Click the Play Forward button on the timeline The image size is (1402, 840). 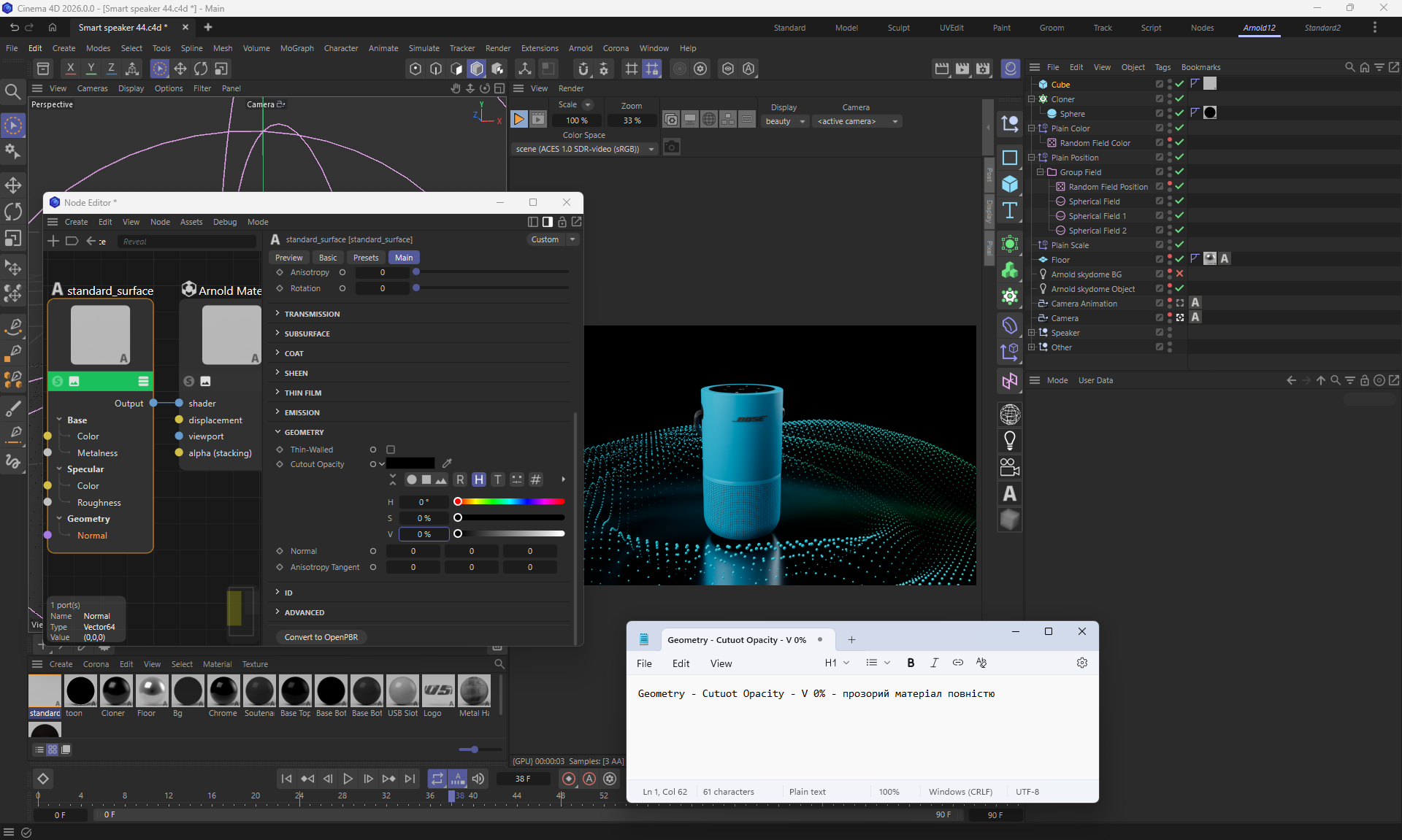[348, 779]
